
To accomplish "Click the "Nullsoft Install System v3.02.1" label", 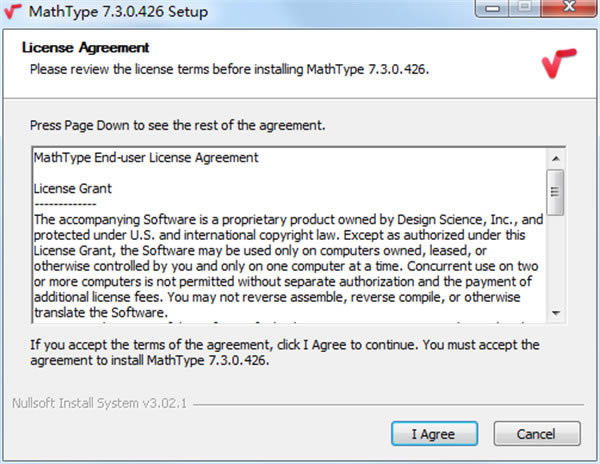I will click(x=99, y=404).
